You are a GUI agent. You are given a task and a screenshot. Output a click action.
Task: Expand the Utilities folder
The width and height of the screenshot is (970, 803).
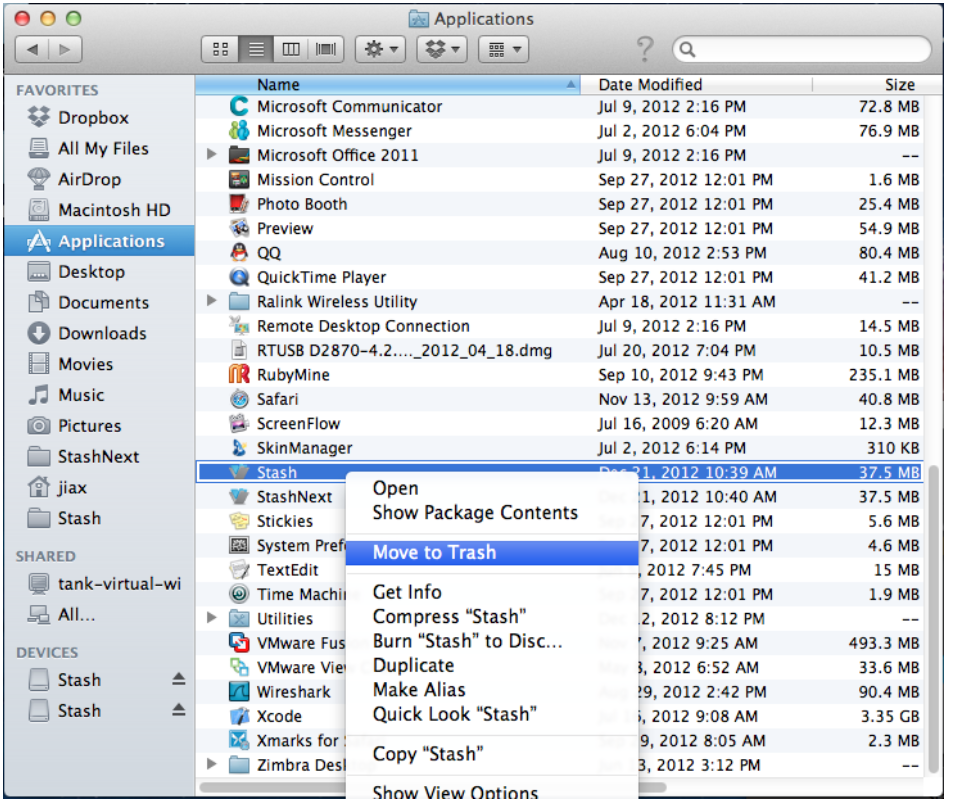click(211, 619)
